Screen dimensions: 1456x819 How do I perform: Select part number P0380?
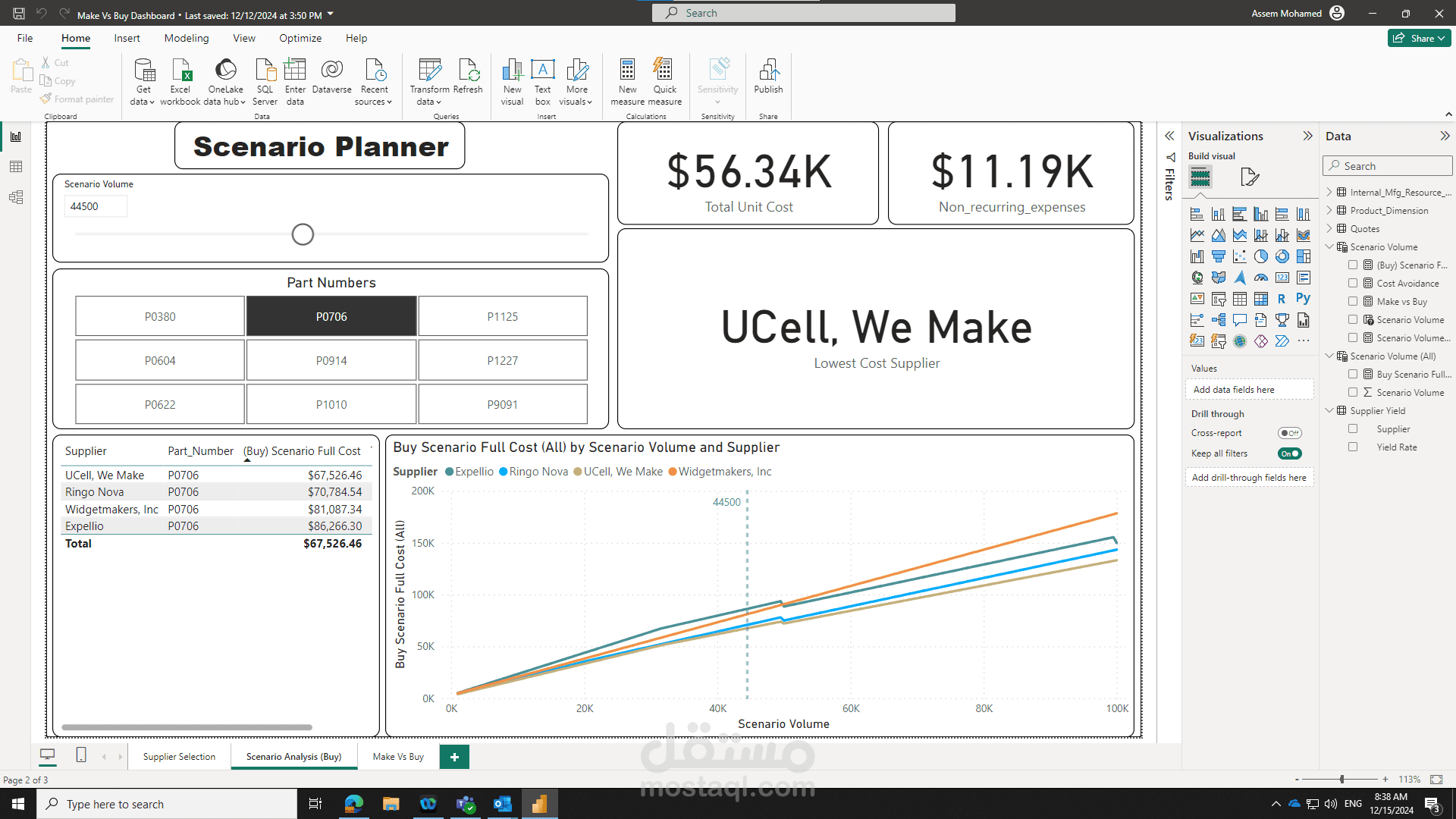tap(160, 316)
